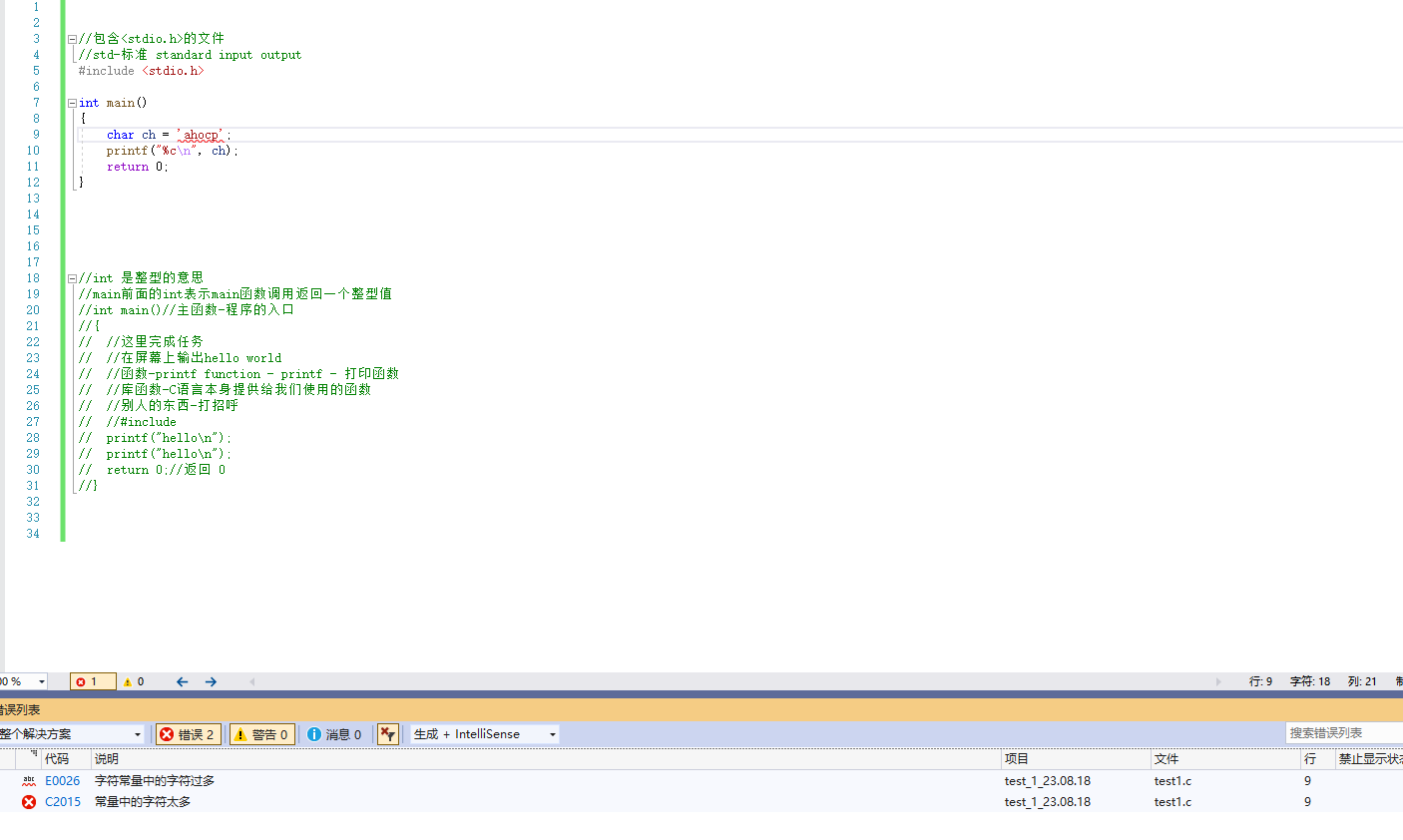The width and height of the screenshot is (1403, 840).
Task: Click line number 18 in the gutter
Action: [x=33, y=278]
